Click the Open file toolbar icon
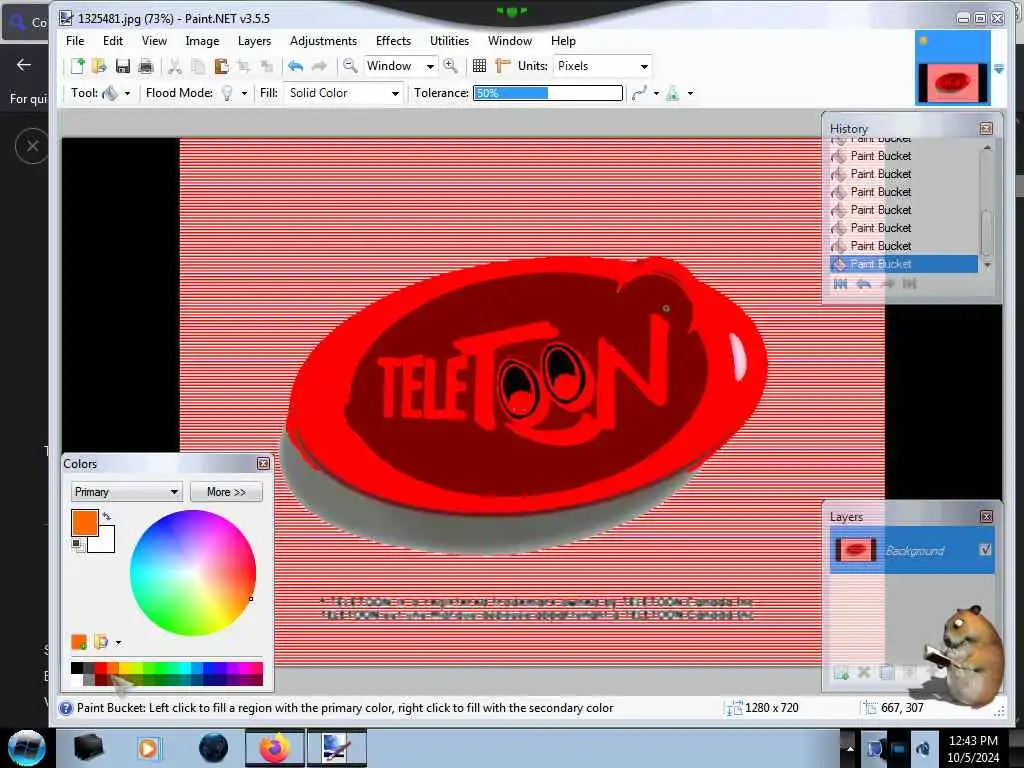The height and width of the screenshot is (768, 1024). 99,66
